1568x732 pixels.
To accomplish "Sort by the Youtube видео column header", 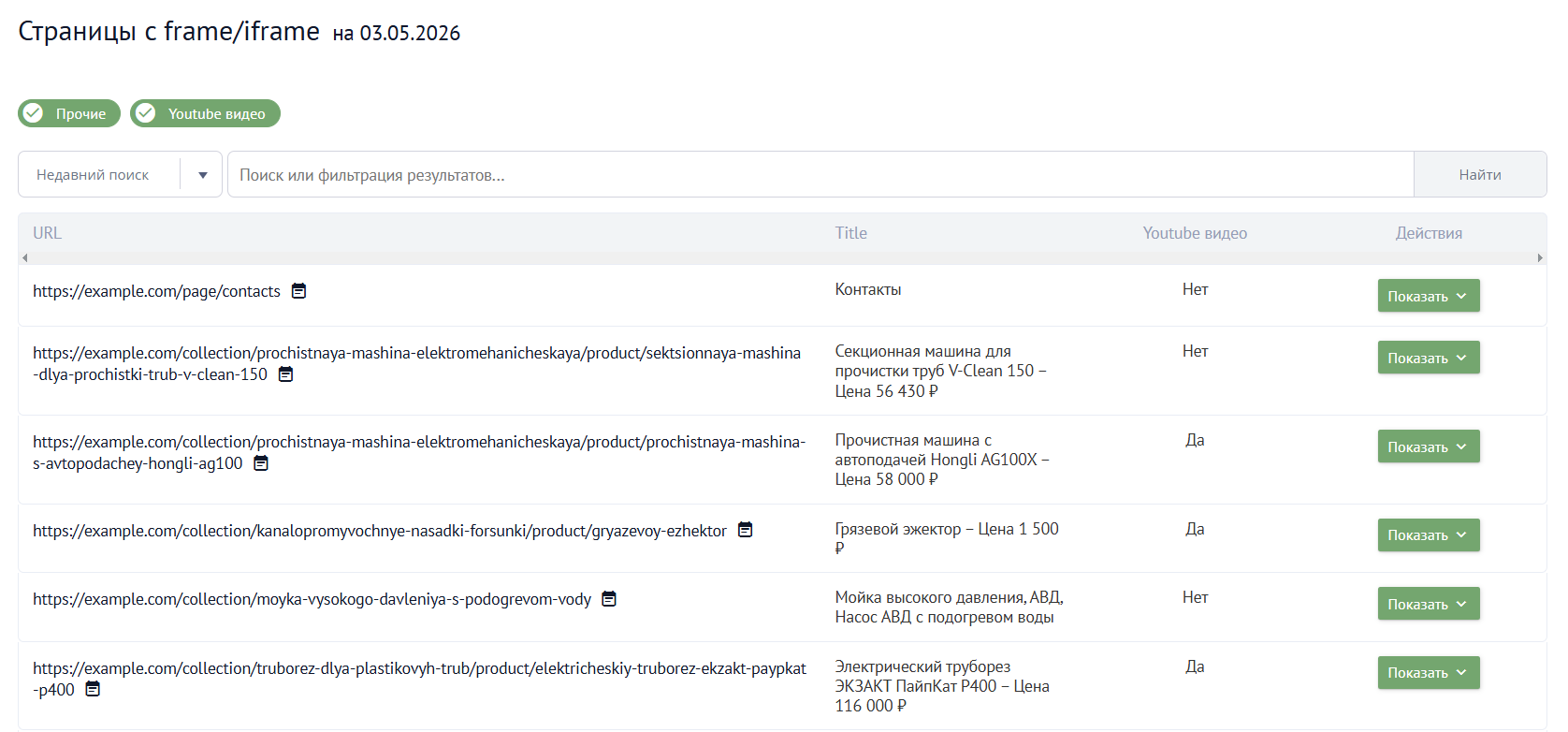I will pos(1195,233).
